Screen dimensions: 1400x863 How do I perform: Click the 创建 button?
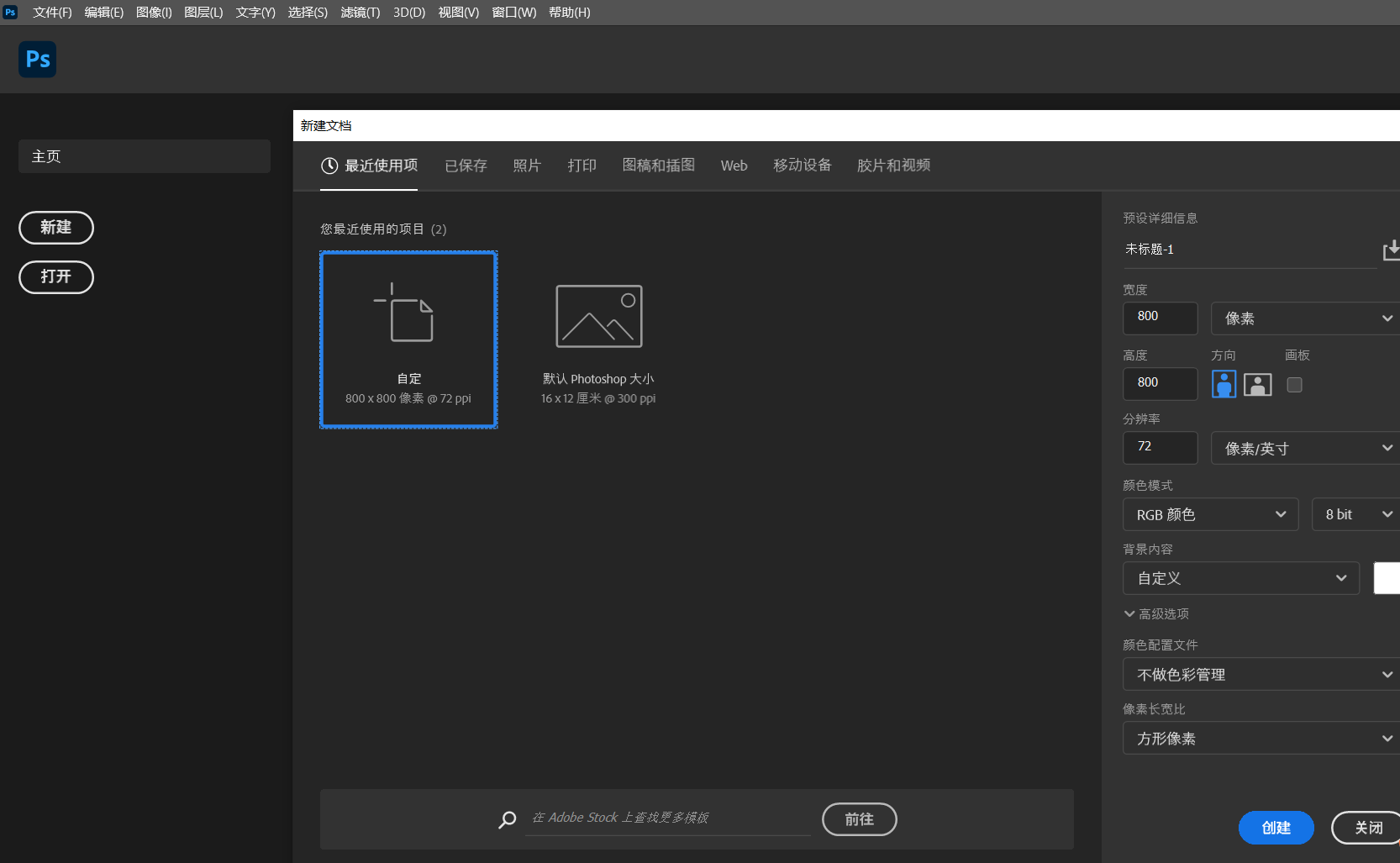1276,828
